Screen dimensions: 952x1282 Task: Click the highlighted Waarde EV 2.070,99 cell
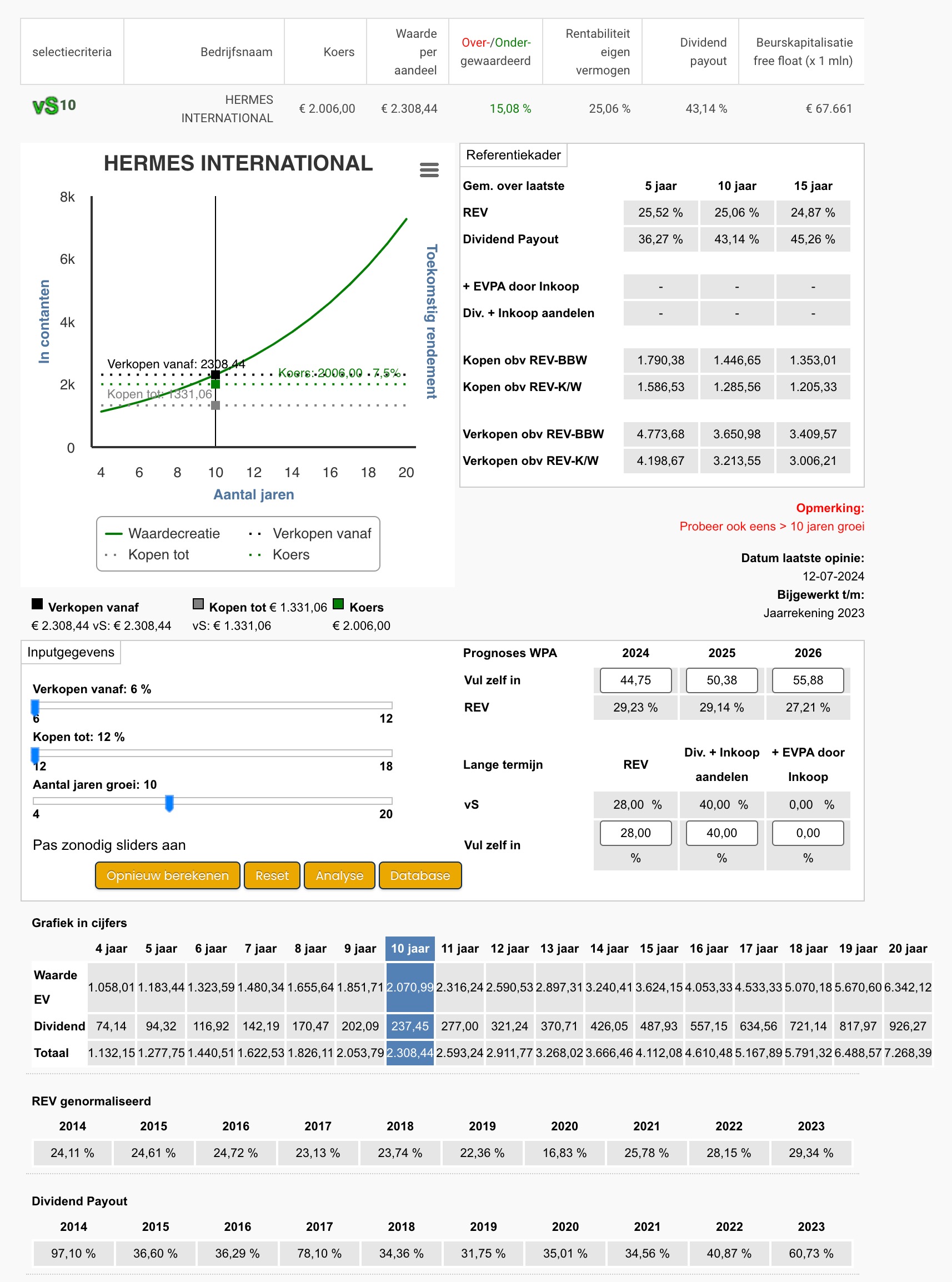[x=410, y=987]
